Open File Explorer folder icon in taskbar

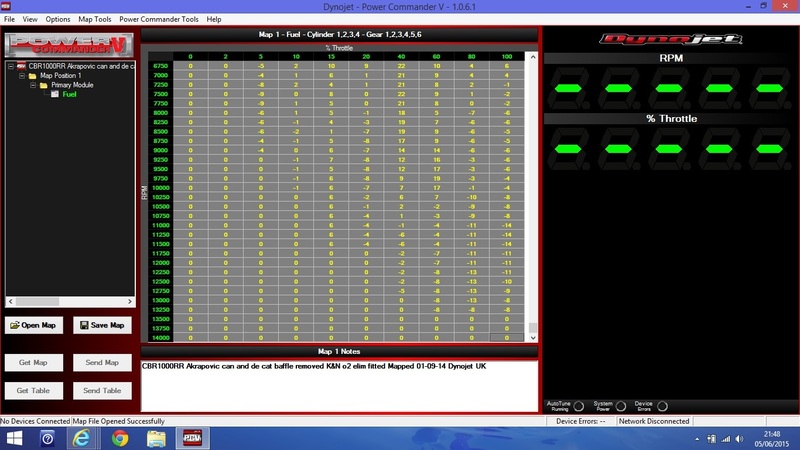(x=157, y=438)
